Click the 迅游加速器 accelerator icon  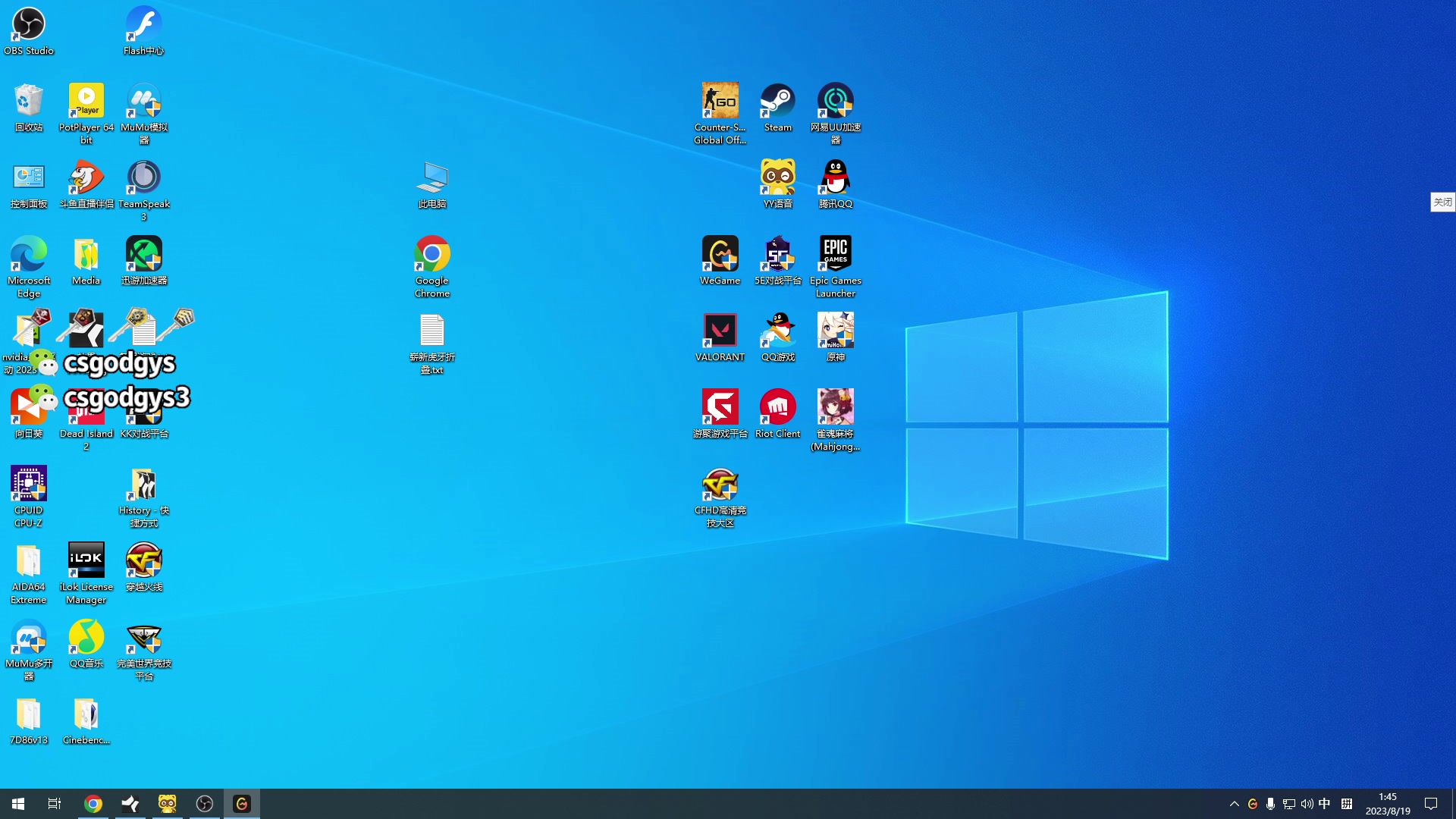pos(144,261)
